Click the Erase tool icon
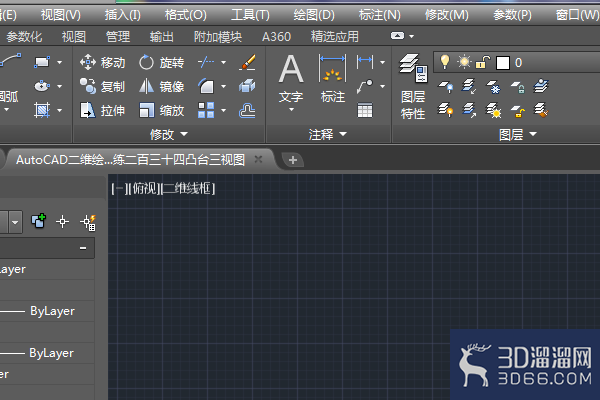Screen dimensions: 600x400 (247, 62)
